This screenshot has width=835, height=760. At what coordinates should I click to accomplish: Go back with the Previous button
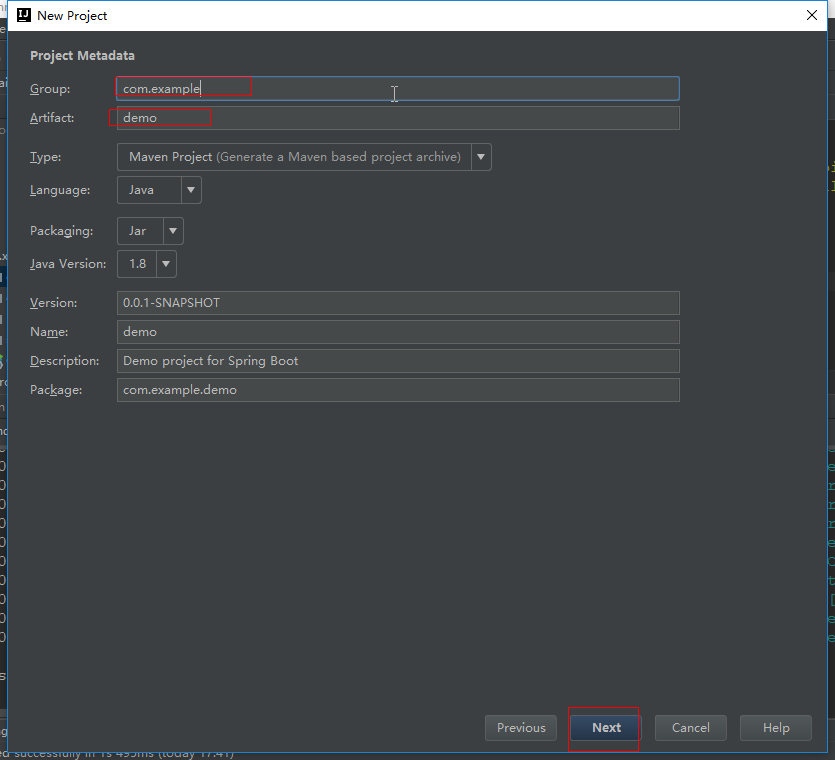(521, 728)
